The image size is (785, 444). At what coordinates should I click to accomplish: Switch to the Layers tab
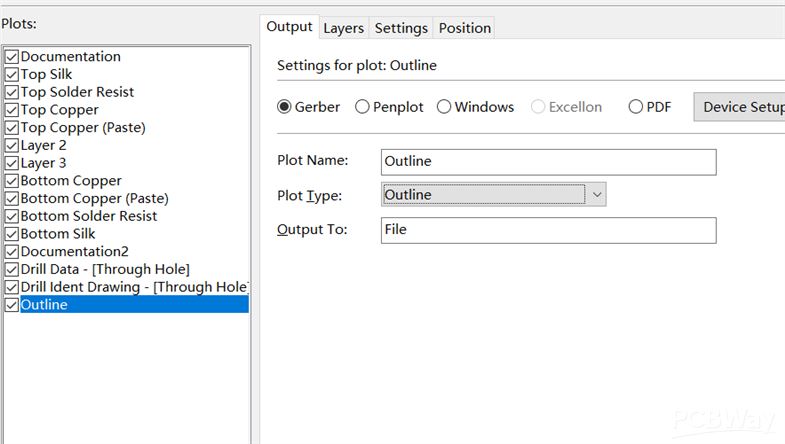coord(343,28)
